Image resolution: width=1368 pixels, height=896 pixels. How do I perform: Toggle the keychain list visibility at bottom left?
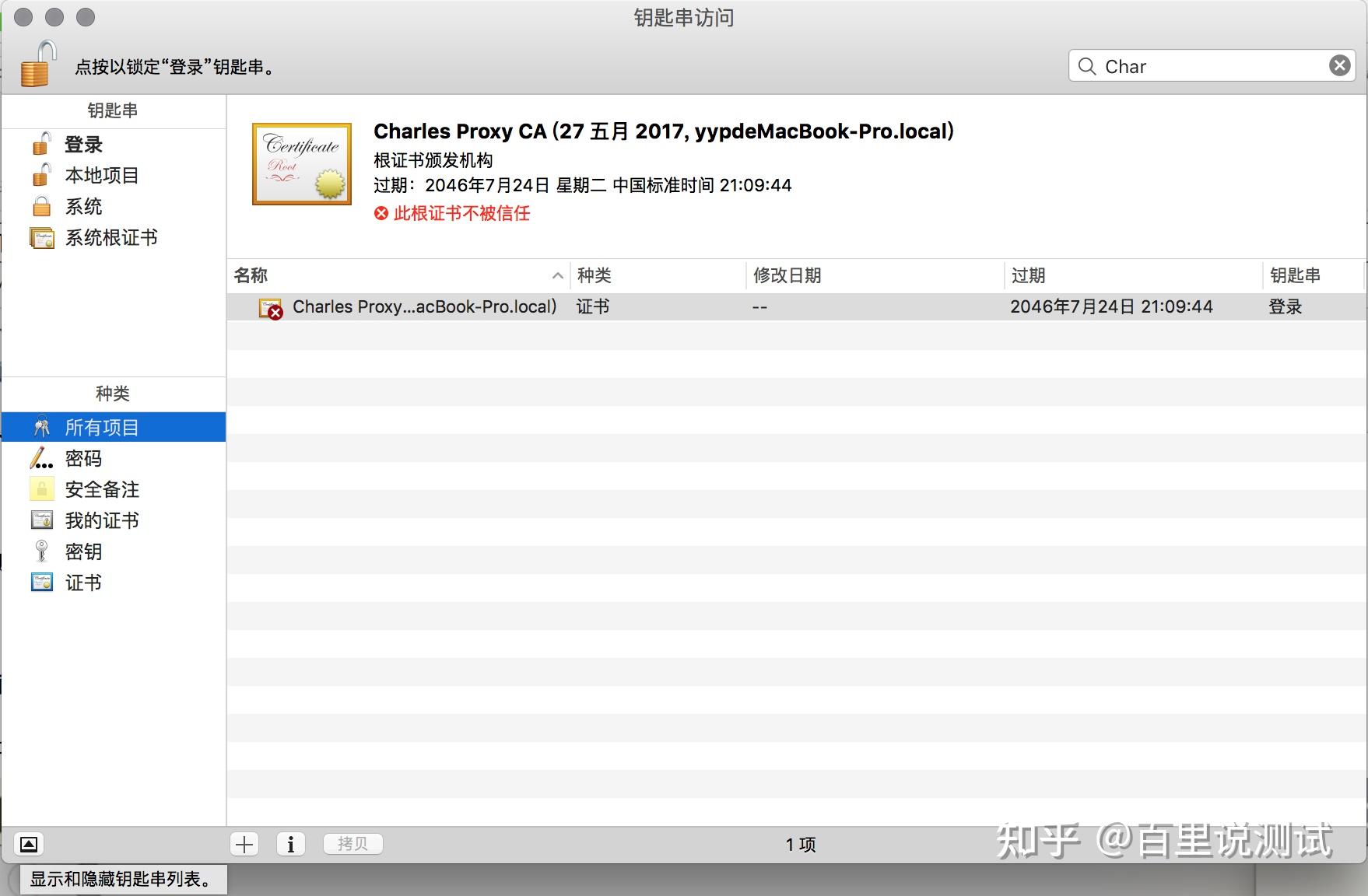[x=29, y=843]
